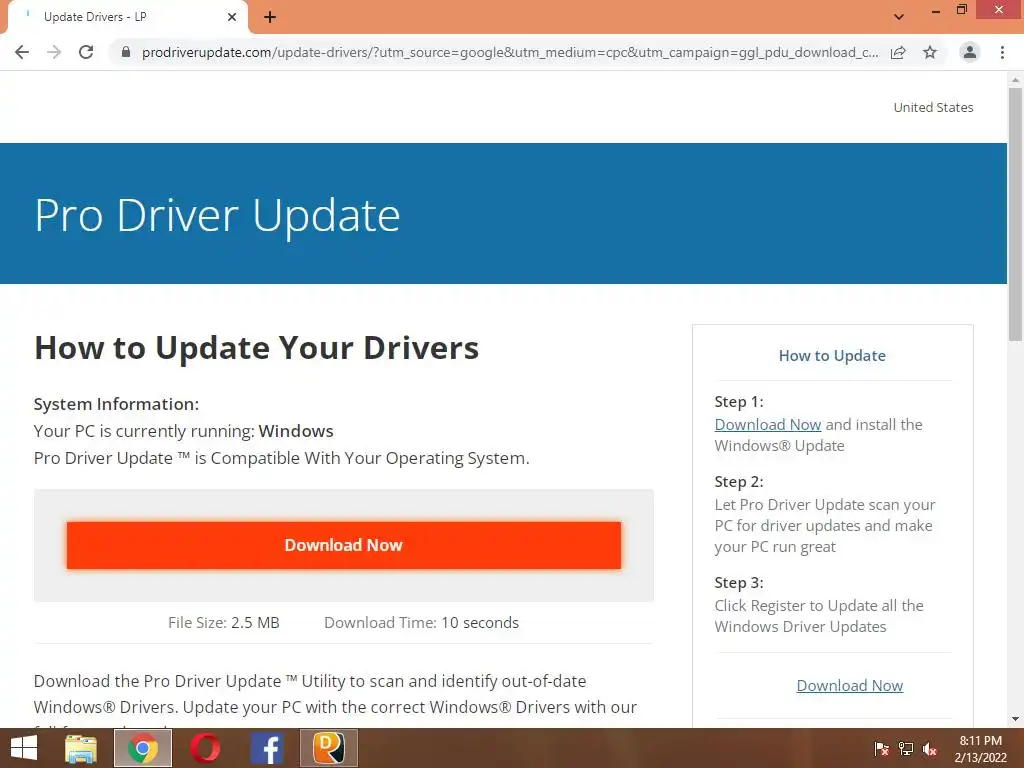Open network status tray icon

(906, 749)
